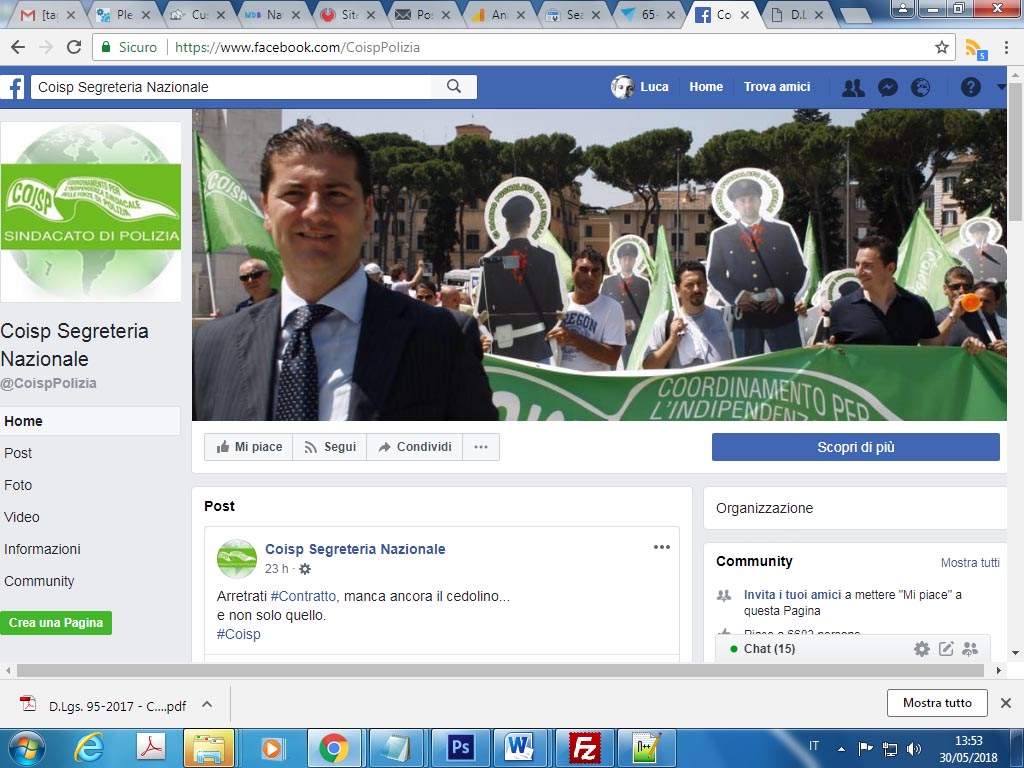Expand the downloaded PDF options chevron
Screen dimensions: 1024x768
(207, 704)
